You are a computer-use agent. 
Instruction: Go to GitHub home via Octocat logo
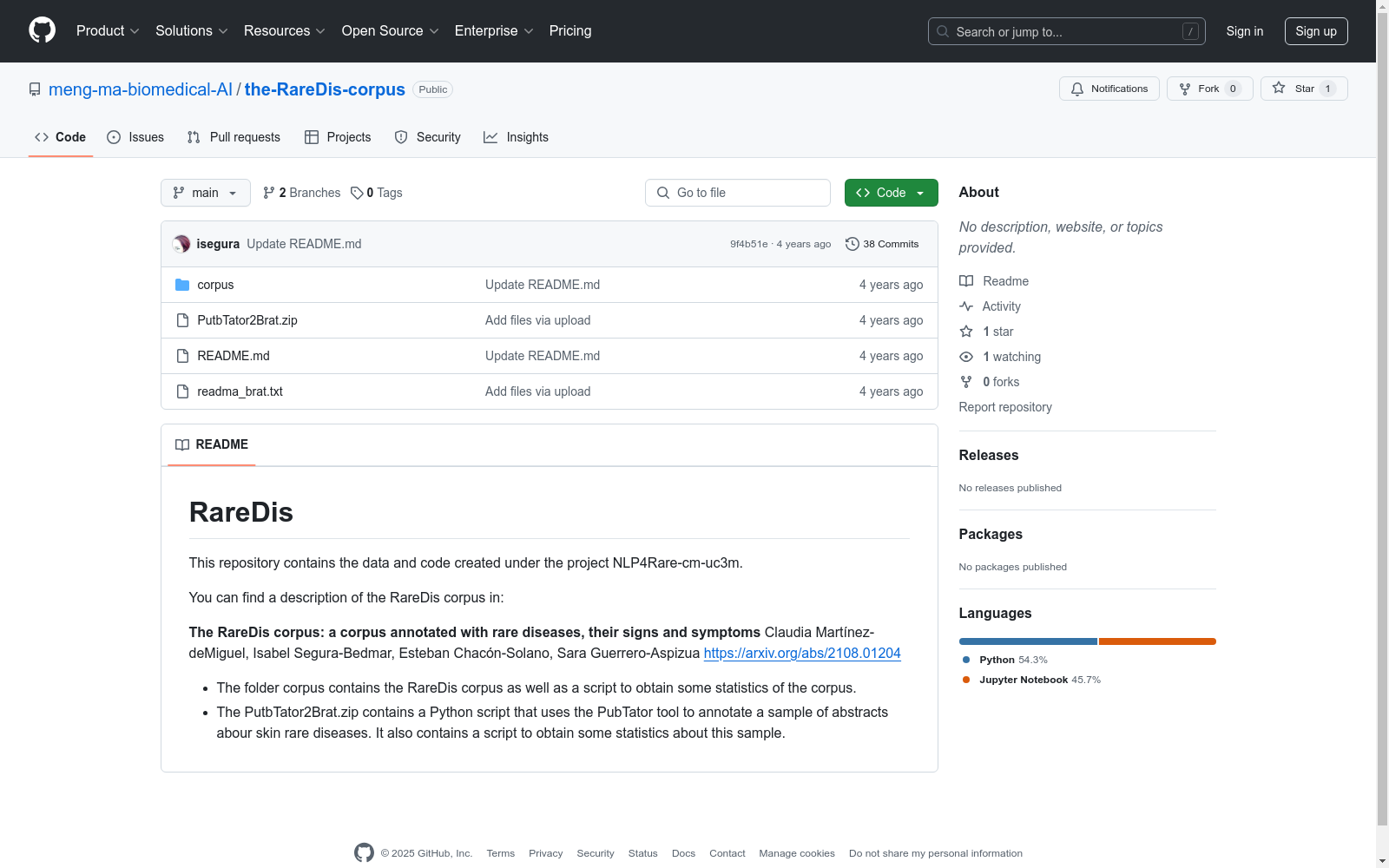point(42,30)
